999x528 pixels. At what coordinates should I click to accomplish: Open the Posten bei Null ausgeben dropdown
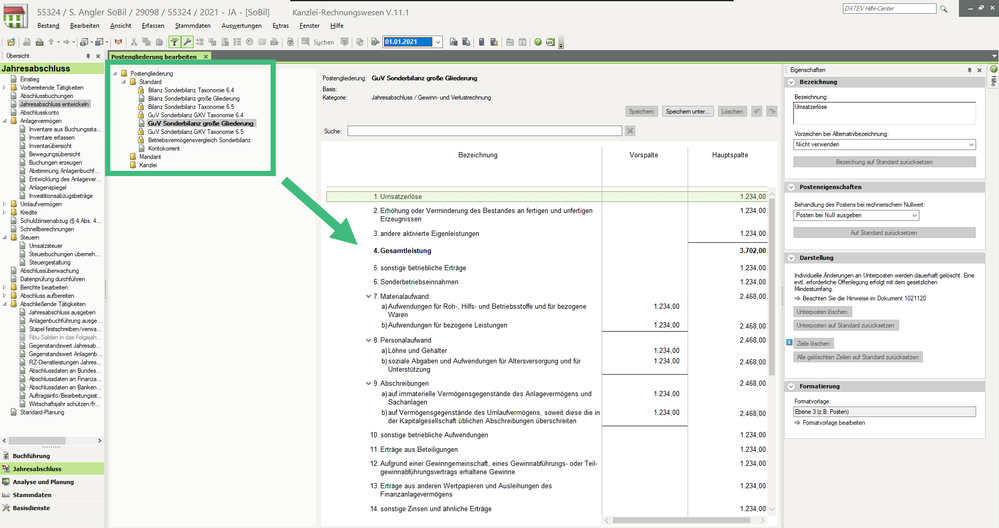pyautogui.click(x=914, y=215)
